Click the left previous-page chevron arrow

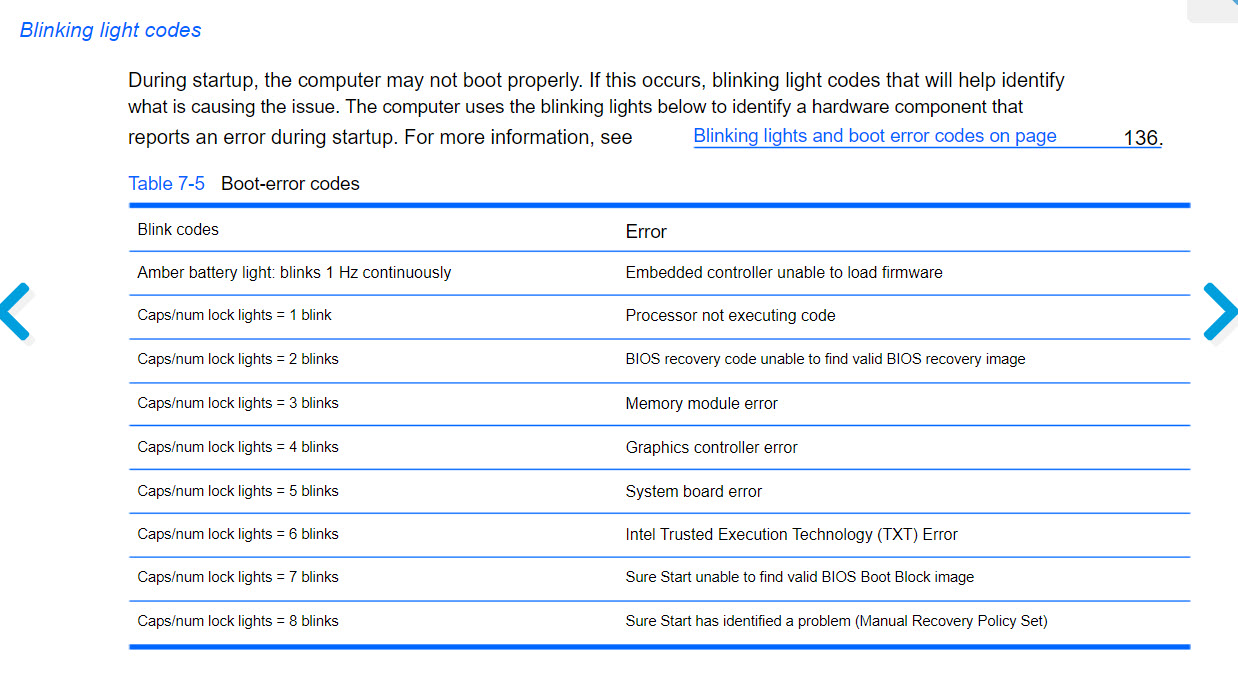pos(17,312)
